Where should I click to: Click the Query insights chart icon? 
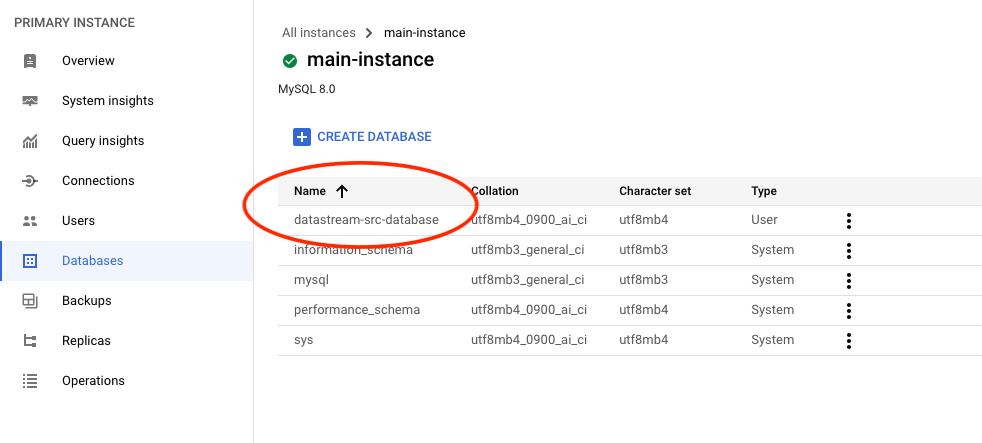coord(30,141)
